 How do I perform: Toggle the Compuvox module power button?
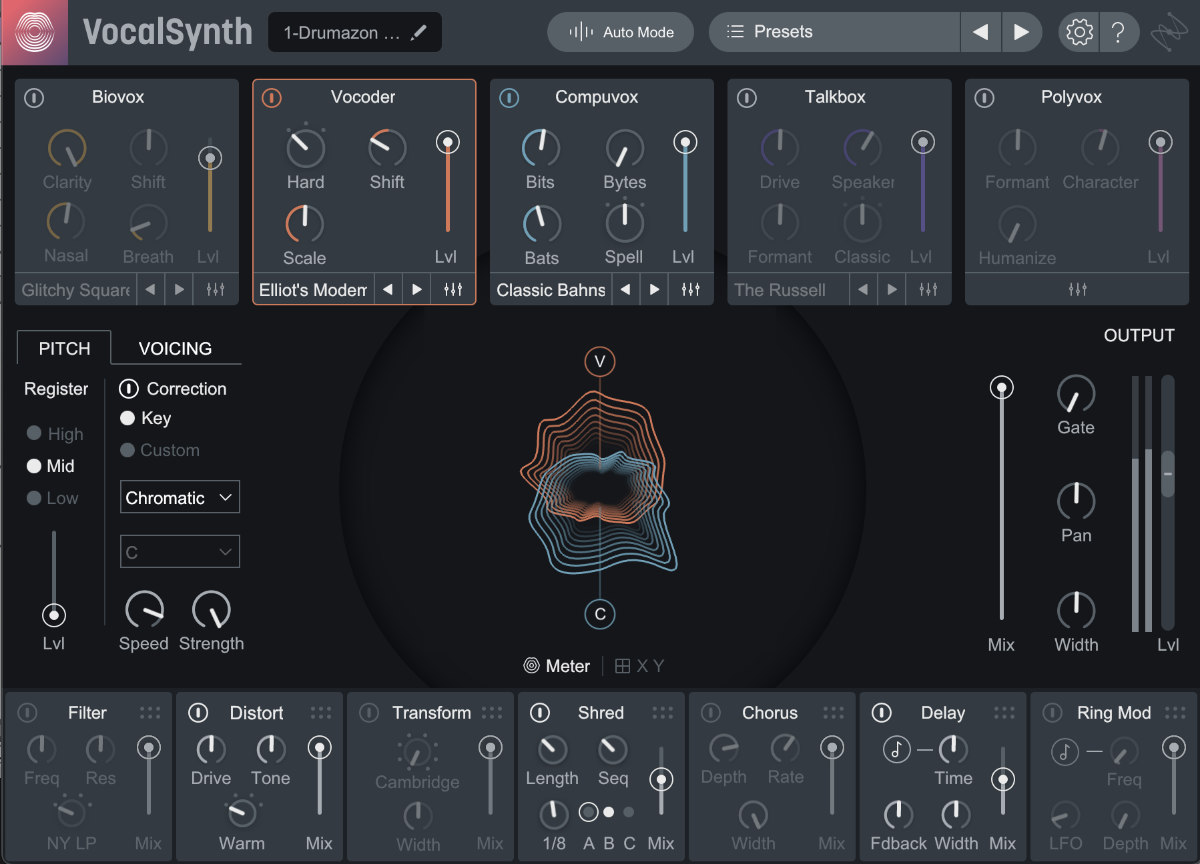[x=509, y=98]
